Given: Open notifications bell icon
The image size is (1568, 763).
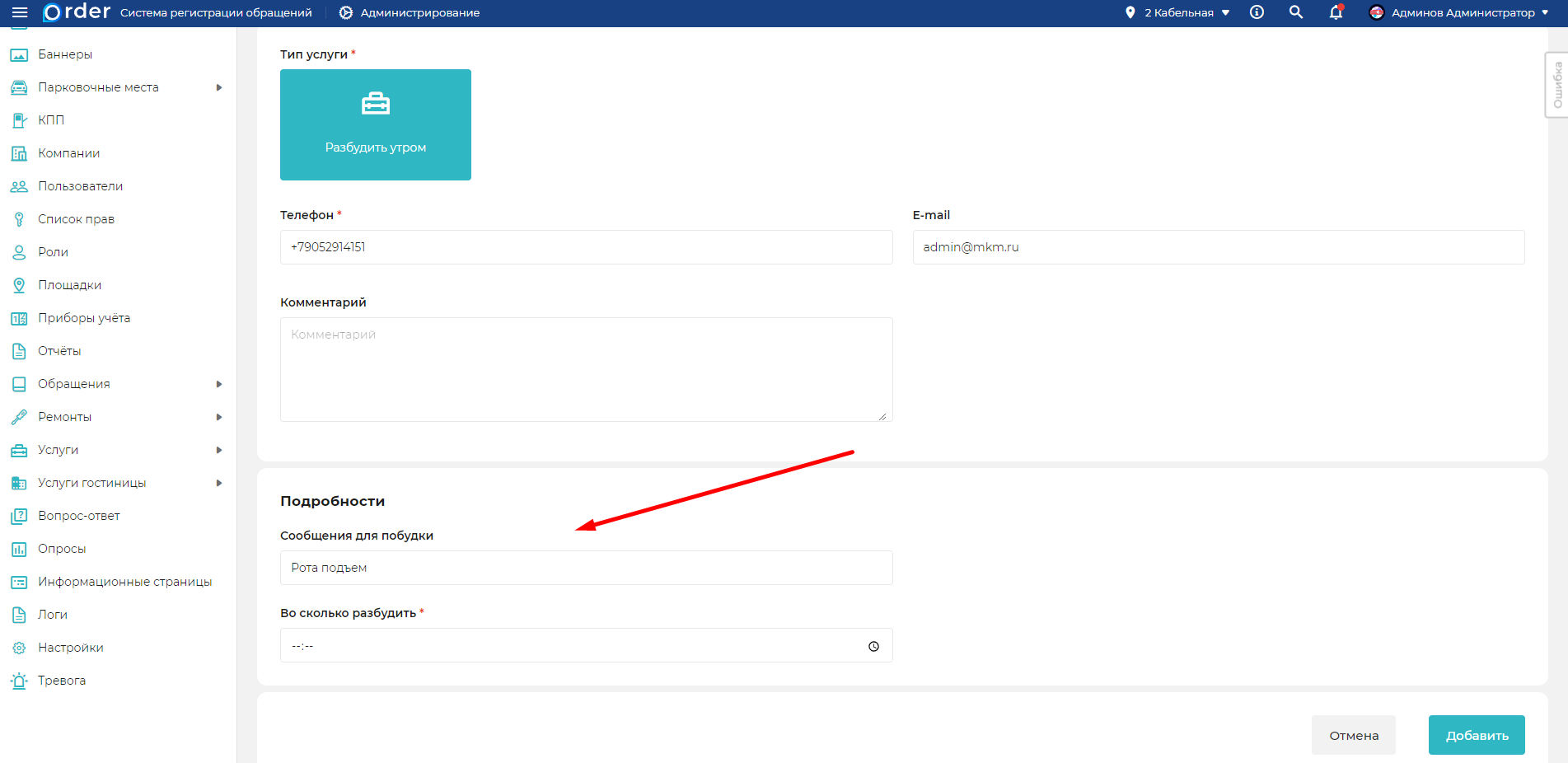Looking at the screenshot, I should (x=1336, y=12).
